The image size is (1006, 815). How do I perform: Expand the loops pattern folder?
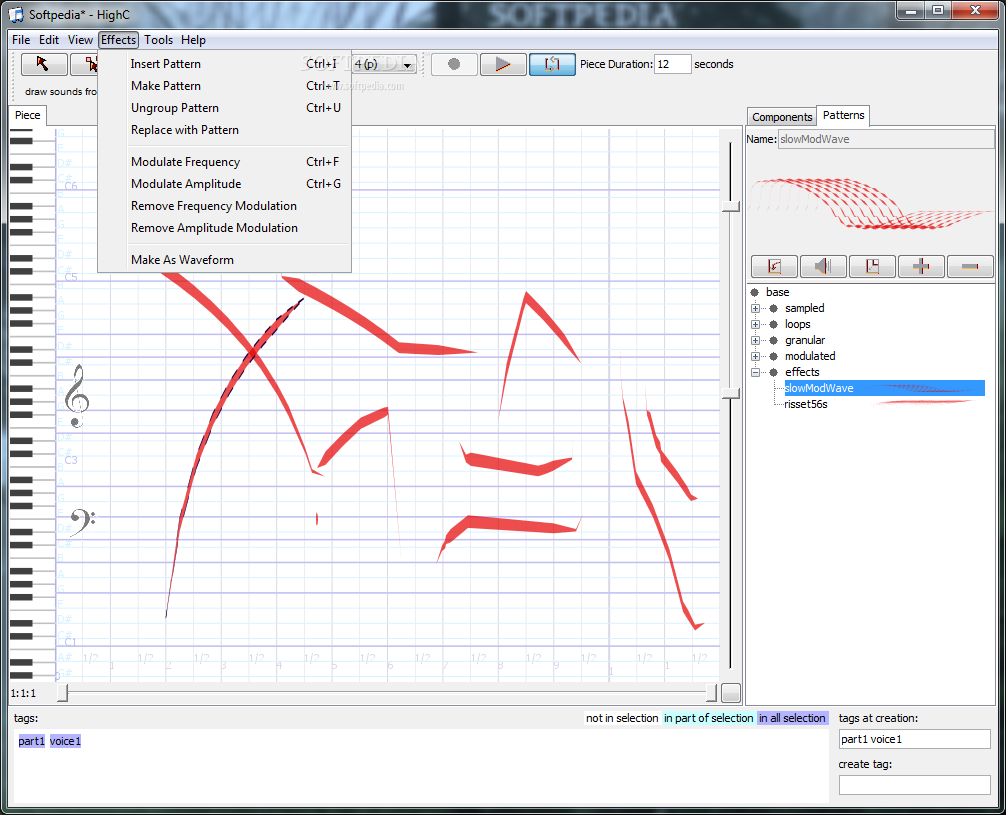click(x=755, y=325)
